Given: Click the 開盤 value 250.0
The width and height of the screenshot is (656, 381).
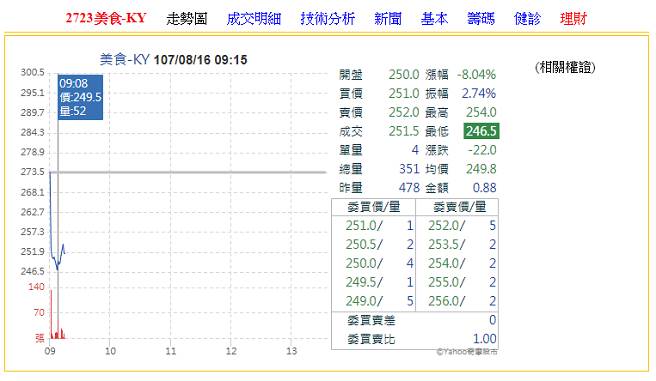Looking at the screenshot, I should pyautogui.click(x=403, y=74).
